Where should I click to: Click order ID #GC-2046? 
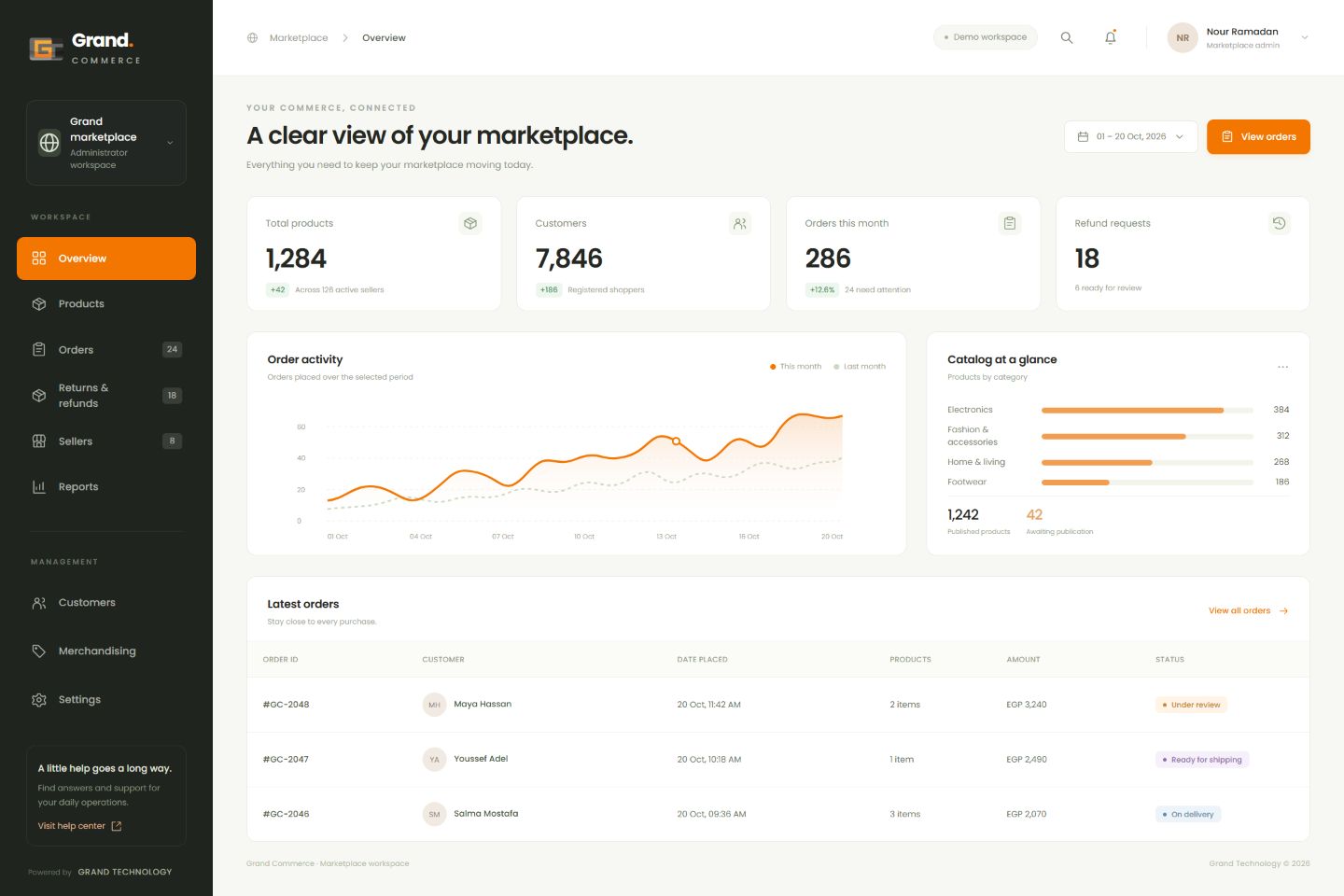[x=286, y=814]
